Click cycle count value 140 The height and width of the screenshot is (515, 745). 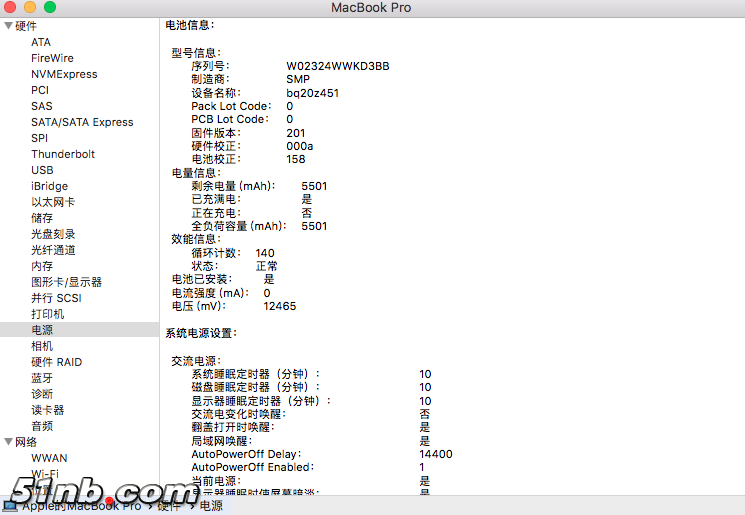(265, 253)
